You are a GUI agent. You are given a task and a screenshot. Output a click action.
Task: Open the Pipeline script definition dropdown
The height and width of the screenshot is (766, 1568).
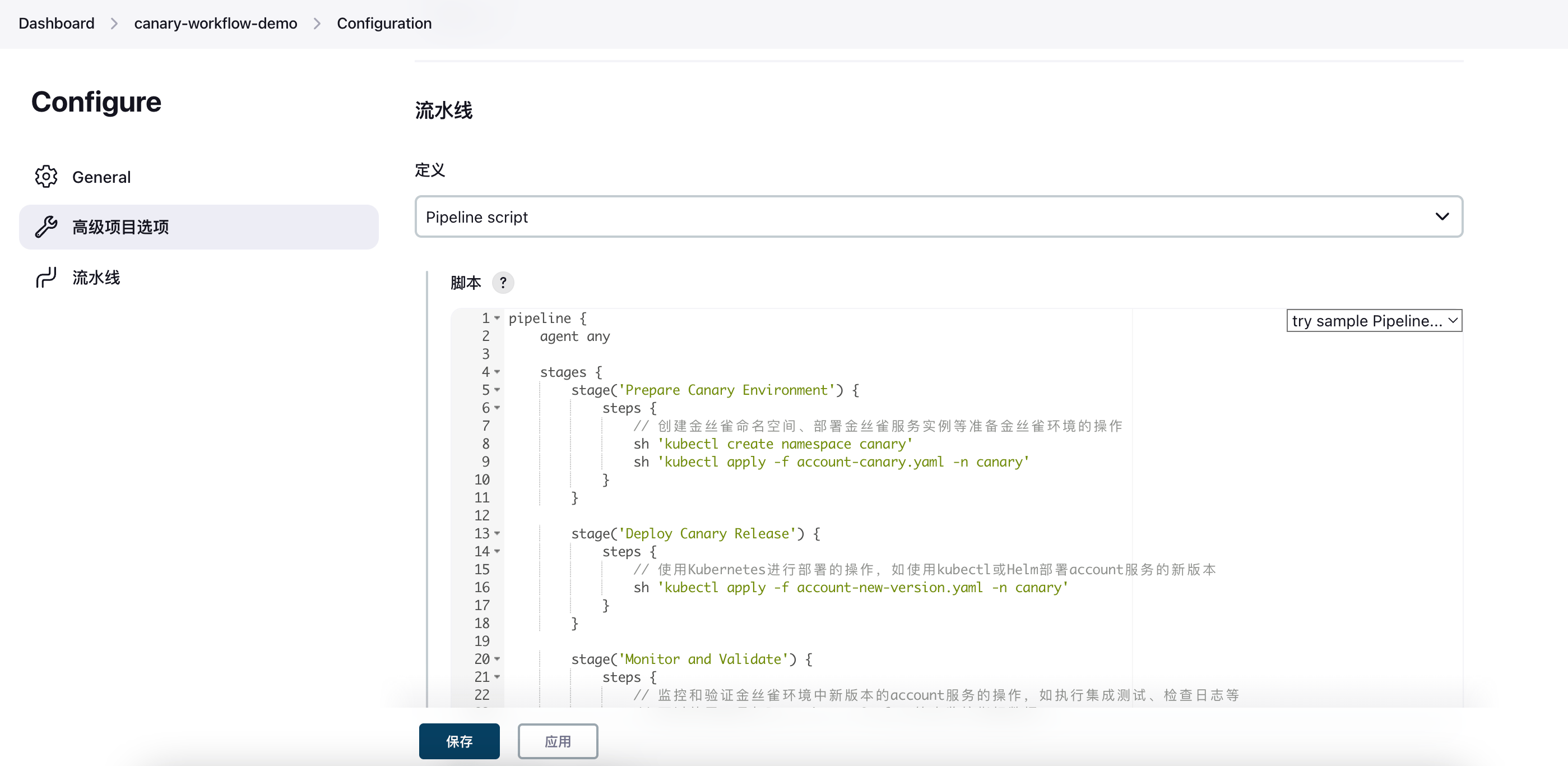(938, 217)
